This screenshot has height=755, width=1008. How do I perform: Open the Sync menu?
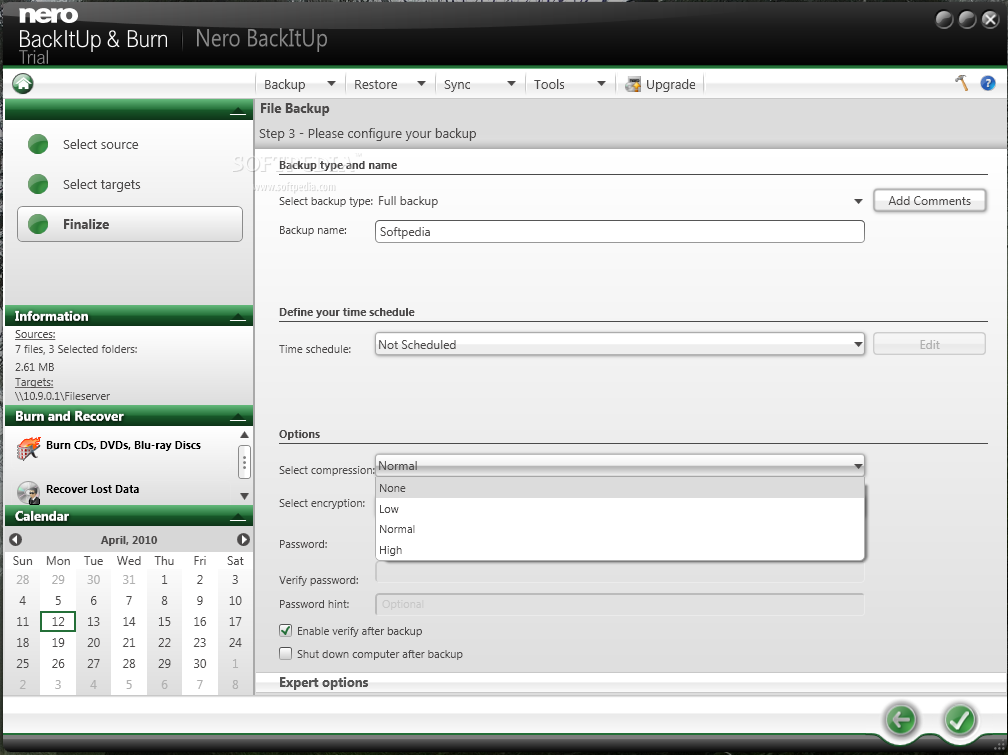pyautogui.click(x=457, y=84)
